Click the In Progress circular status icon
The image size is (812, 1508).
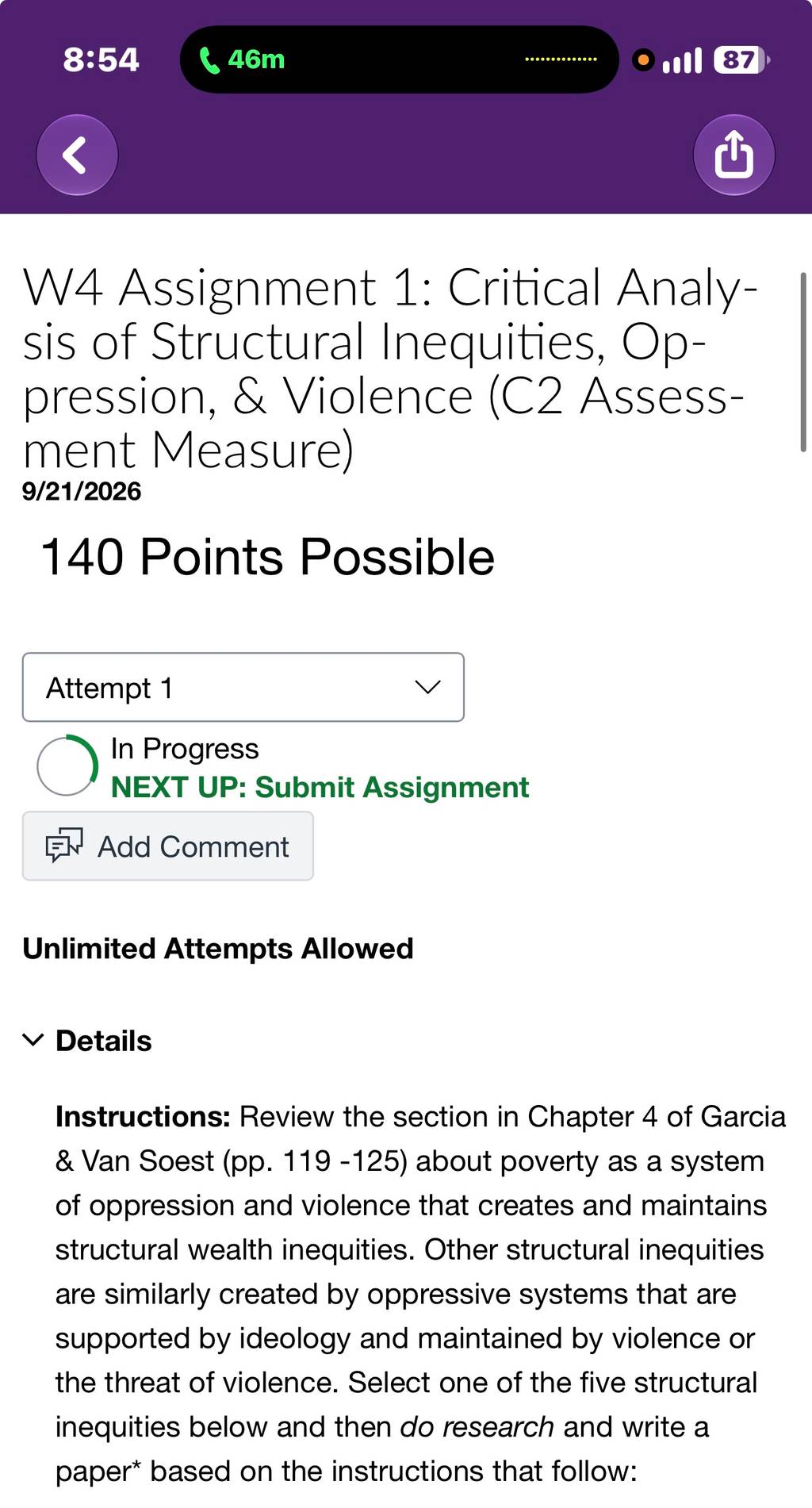click(67, 766)
